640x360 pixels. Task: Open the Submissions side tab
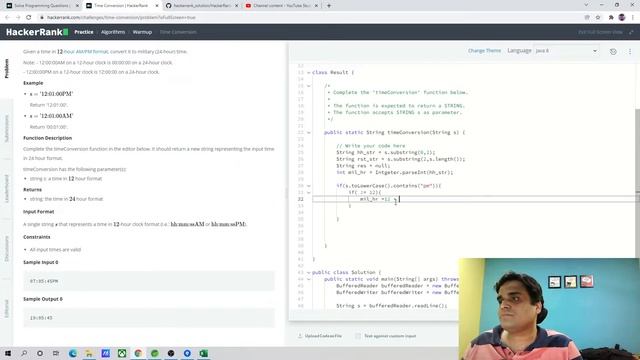(6, 129)
